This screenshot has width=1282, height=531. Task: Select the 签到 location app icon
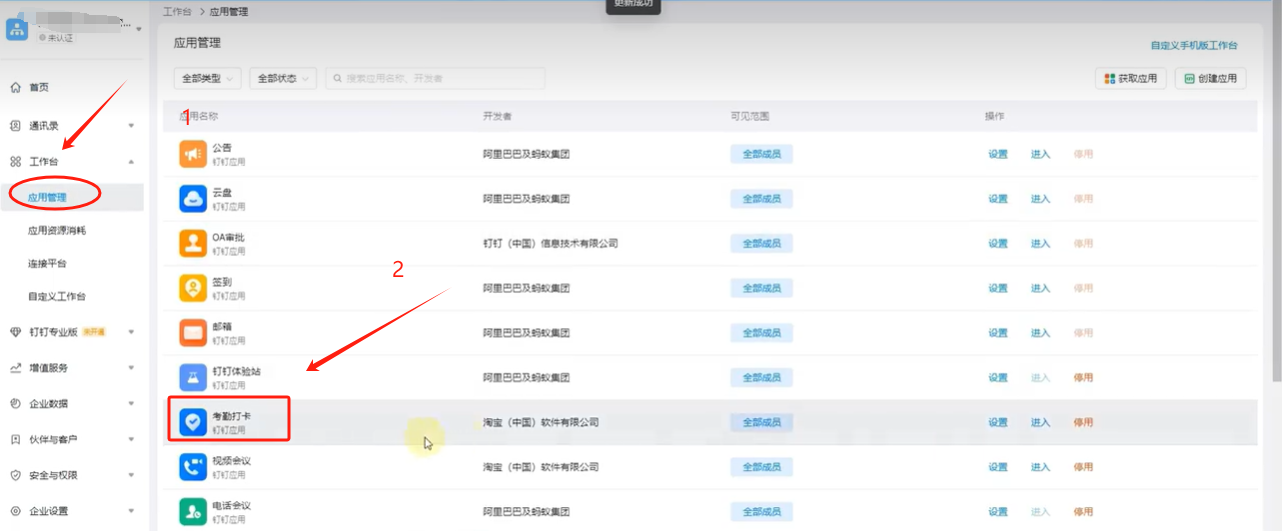pos(192,288)
